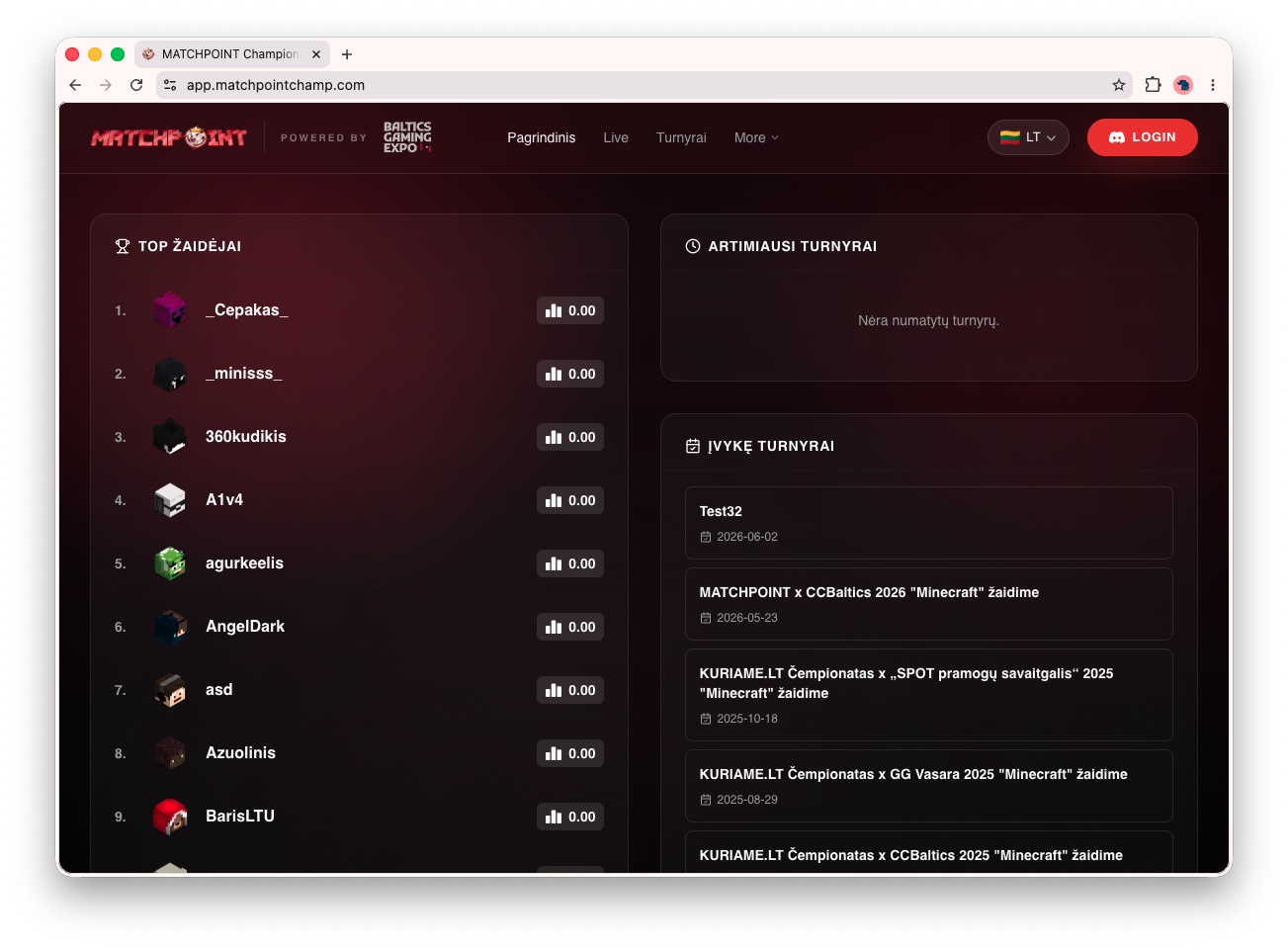1288x950 pixels.
Task: Click the trophy icon beside TOP ŽAIDĖJAI
Action: (x=123, y=246)
